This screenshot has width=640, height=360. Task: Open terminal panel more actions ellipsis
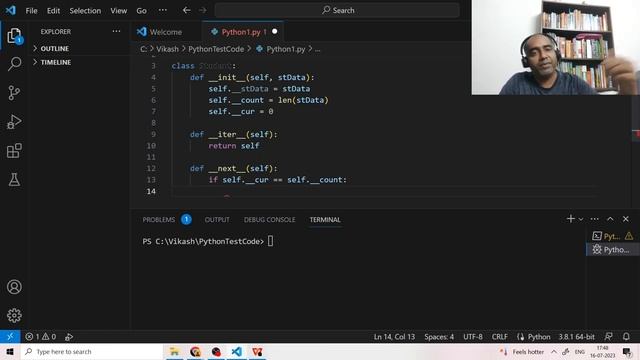[x=594, y=219]
